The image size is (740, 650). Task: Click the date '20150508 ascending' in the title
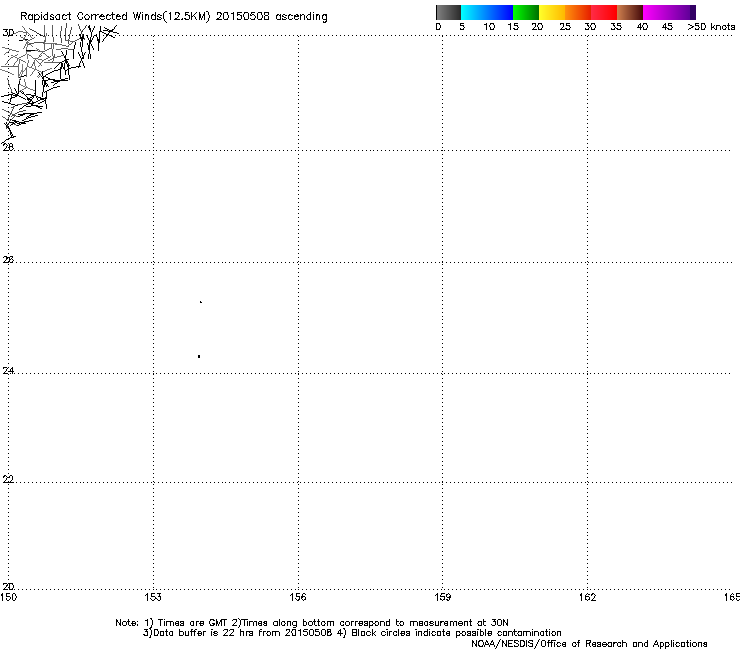[271, 17]
